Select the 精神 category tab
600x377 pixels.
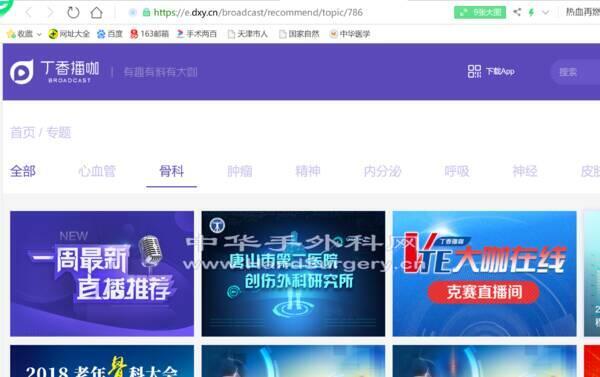point(308,171)
